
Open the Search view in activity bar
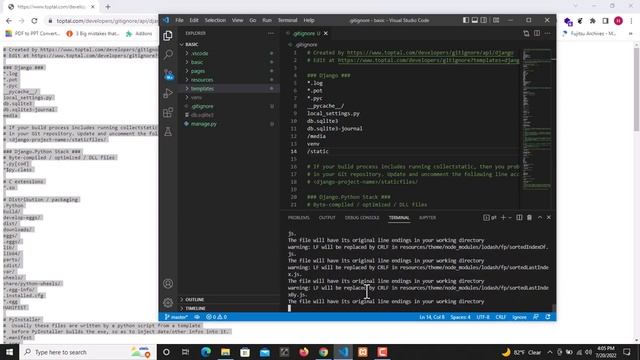click(168, 54)
